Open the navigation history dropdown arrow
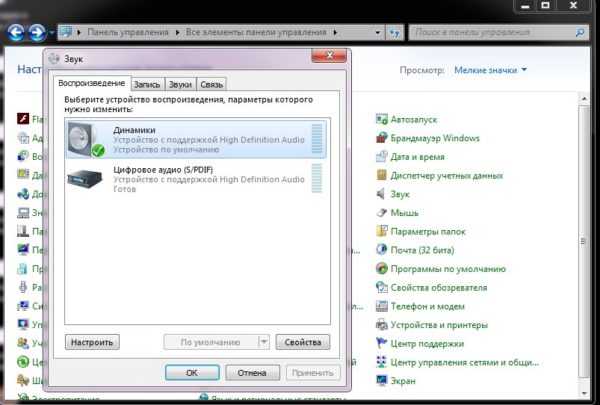 click(x=52, y=33)
